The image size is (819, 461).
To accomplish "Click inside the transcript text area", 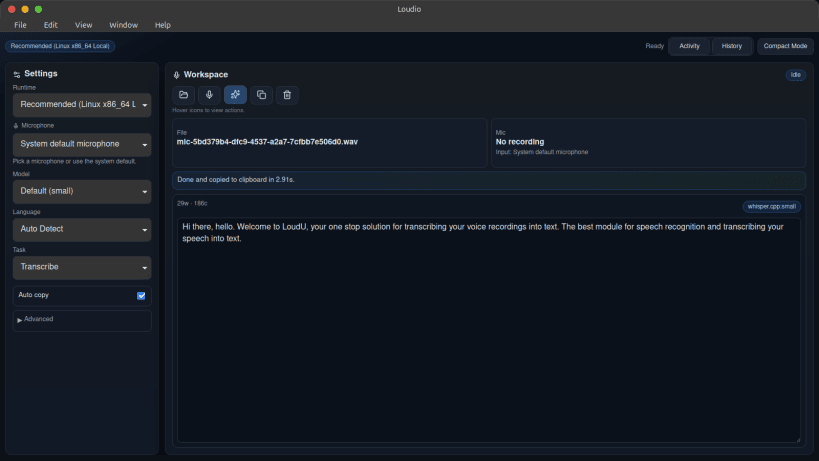I will pyautogui.click(x=488, y=330).
